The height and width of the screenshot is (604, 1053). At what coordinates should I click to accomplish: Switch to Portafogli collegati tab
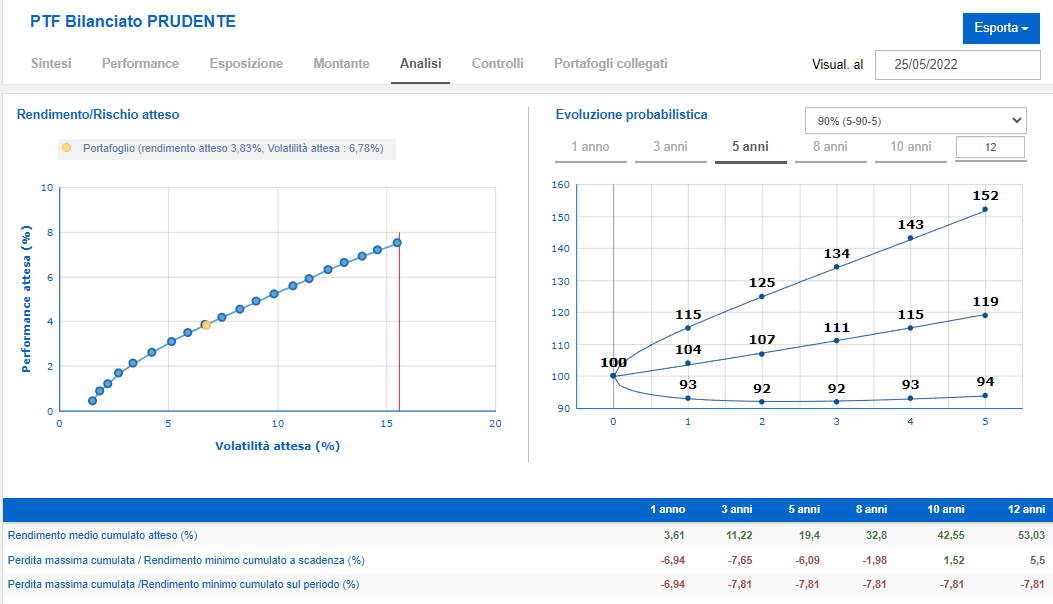tap(610, 63)
